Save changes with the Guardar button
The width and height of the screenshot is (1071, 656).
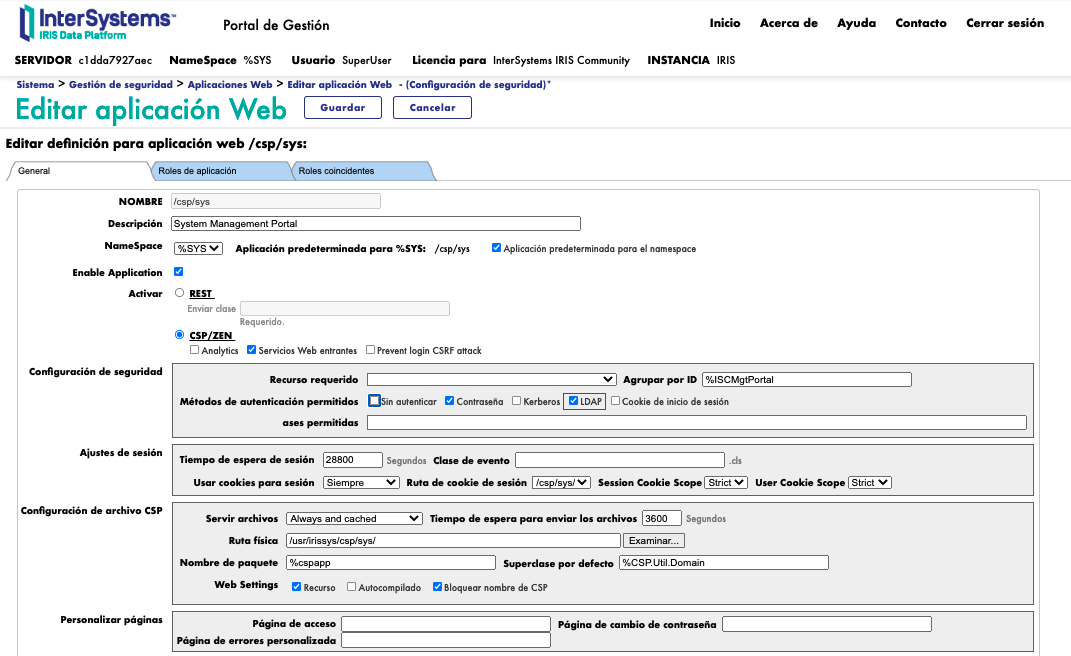pos(342,108)
